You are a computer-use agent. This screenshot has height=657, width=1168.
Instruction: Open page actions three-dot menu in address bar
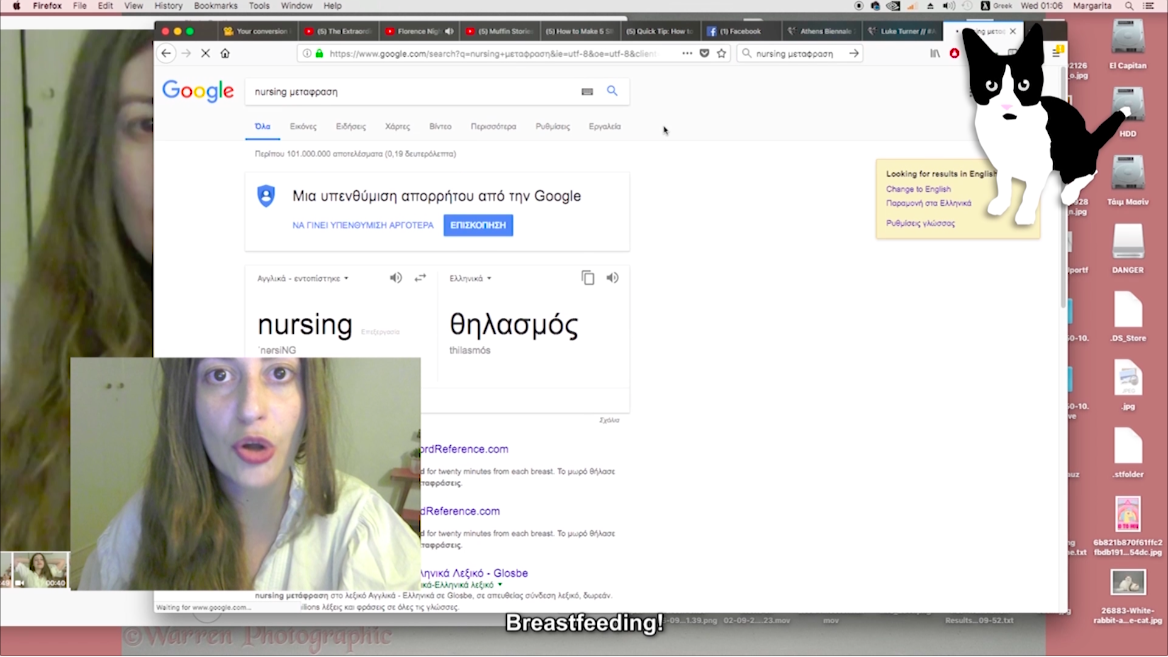point(687,53)
